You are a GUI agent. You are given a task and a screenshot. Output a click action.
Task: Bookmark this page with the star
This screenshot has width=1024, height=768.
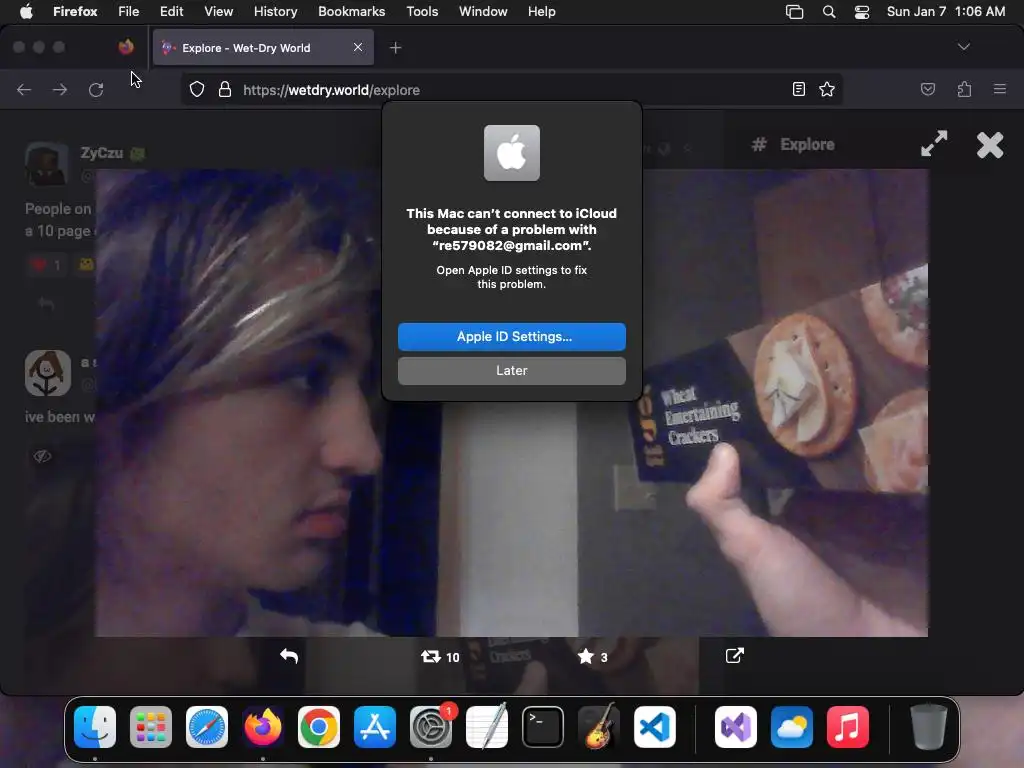pos(827,89)
